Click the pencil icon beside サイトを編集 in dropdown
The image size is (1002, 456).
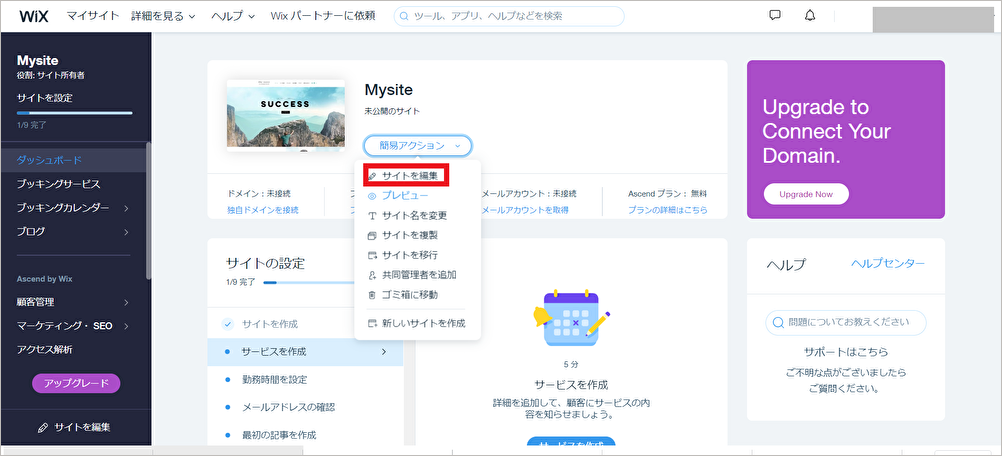pyautogui.click(x=373, y=176)
